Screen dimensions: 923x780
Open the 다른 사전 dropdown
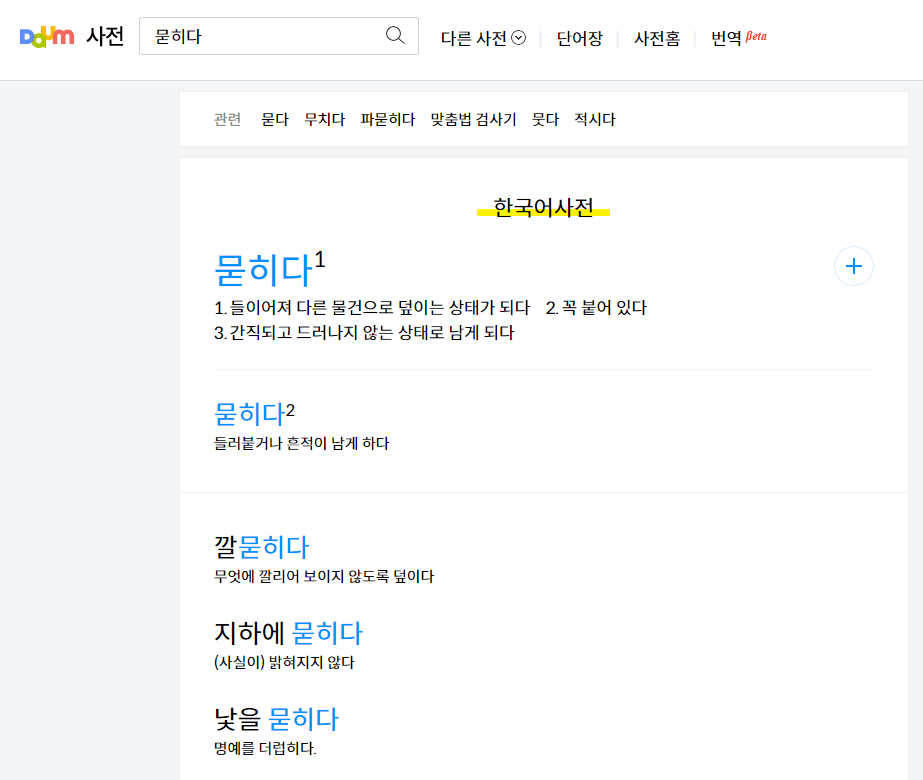pyautogui.click(x=475, y=36)
